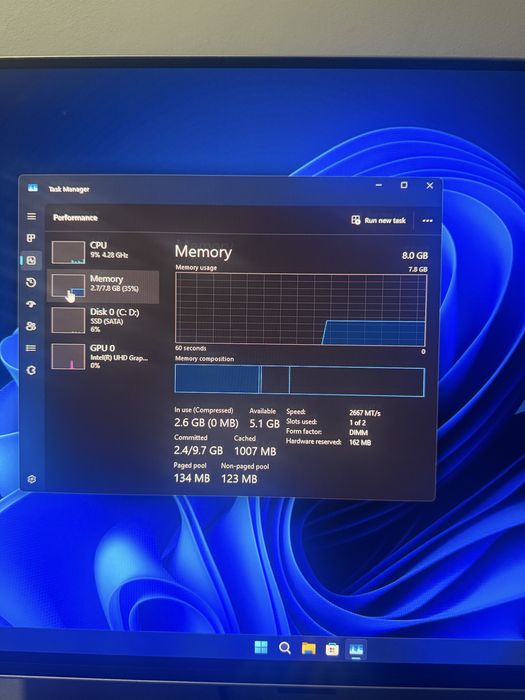Select Disk 0 (C: D:) entry
The width and height of the screenshot is (525, 700).
pos(103,320)
